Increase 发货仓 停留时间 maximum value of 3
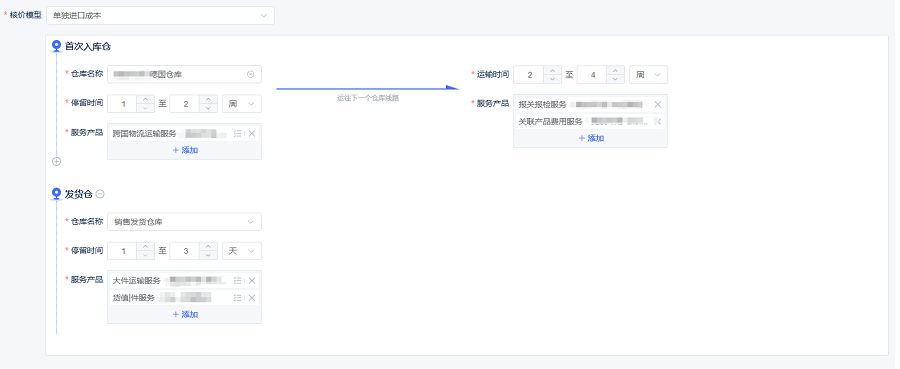Image resolution: width=900 pixels, height=369 pixels. tap(208, 246)
